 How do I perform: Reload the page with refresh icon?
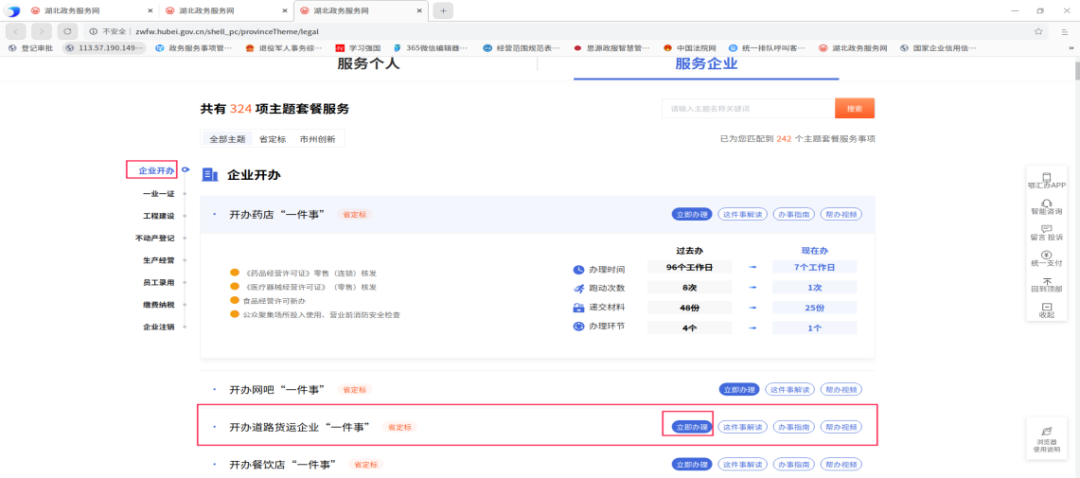click(68, 31)
